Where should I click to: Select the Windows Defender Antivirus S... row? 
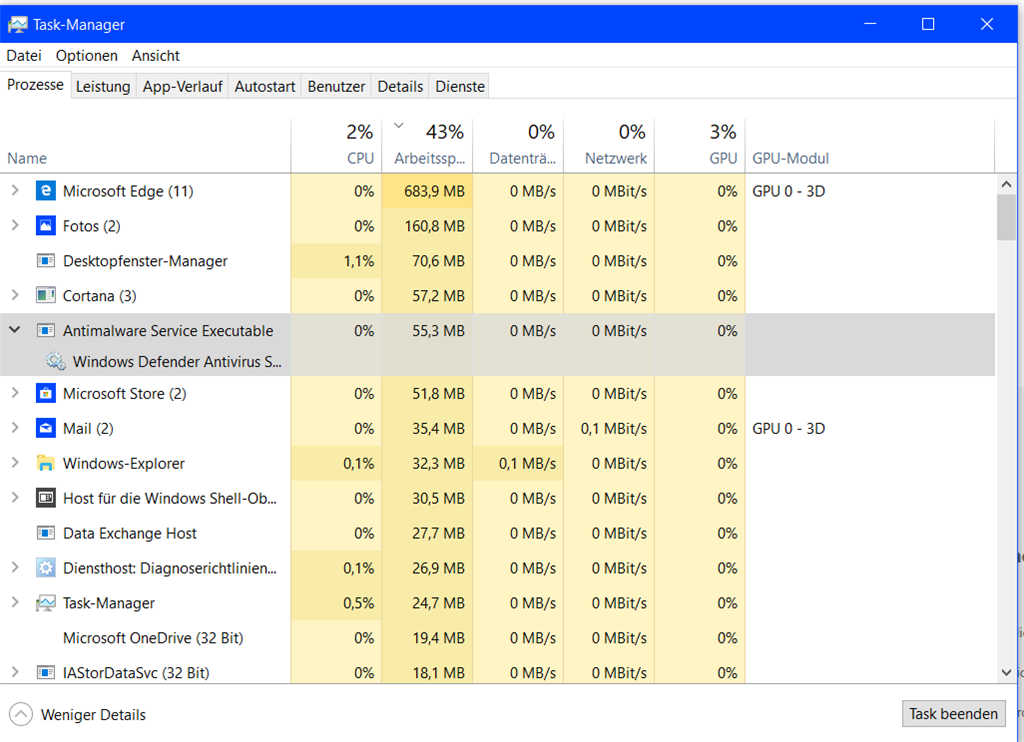point(498,361)
